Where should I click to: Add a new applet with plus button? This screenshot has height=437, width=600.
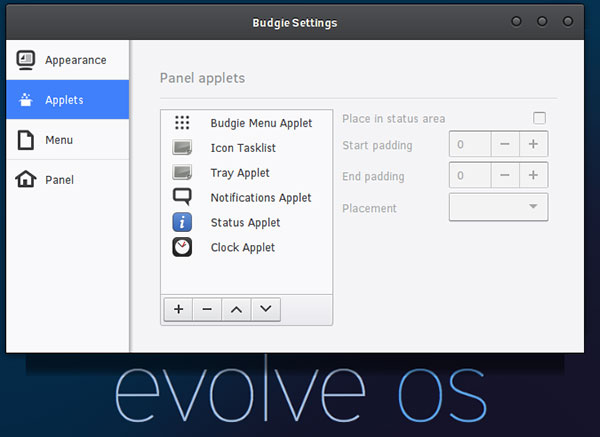(x=178, y=309)
